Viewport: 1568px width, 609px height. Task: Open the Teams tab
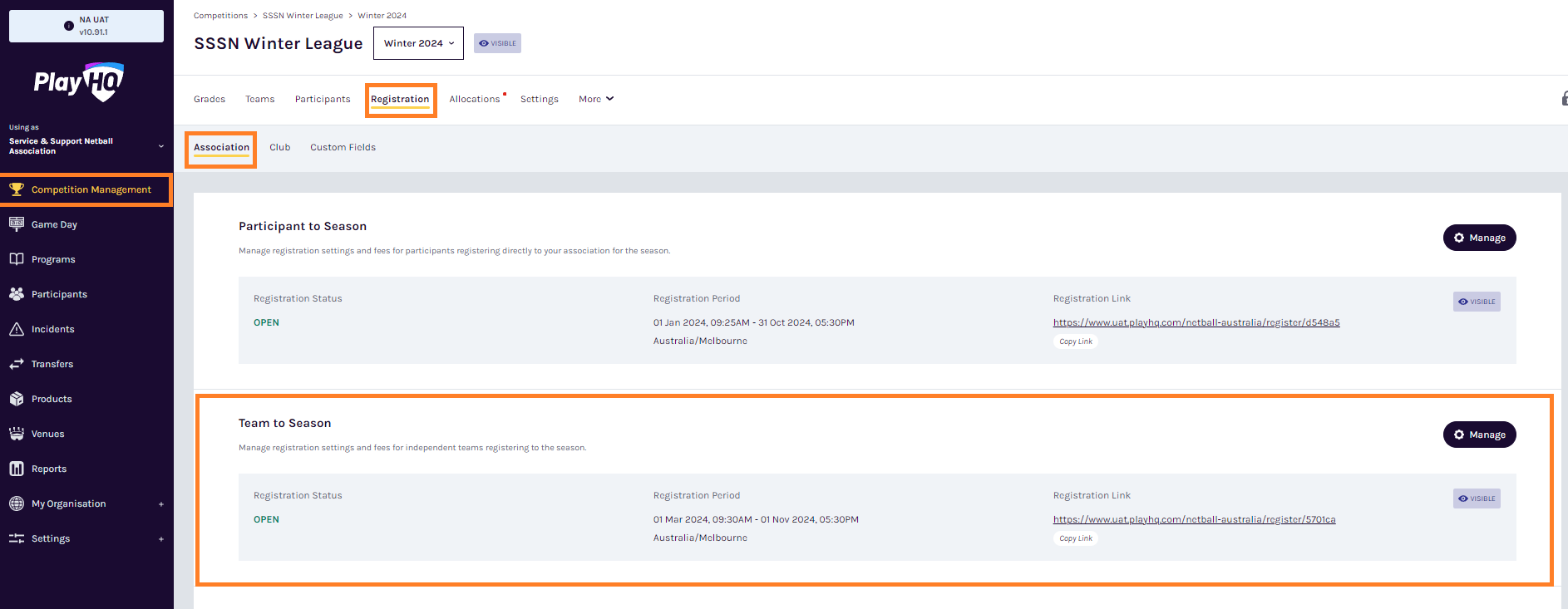pos(260,99)
